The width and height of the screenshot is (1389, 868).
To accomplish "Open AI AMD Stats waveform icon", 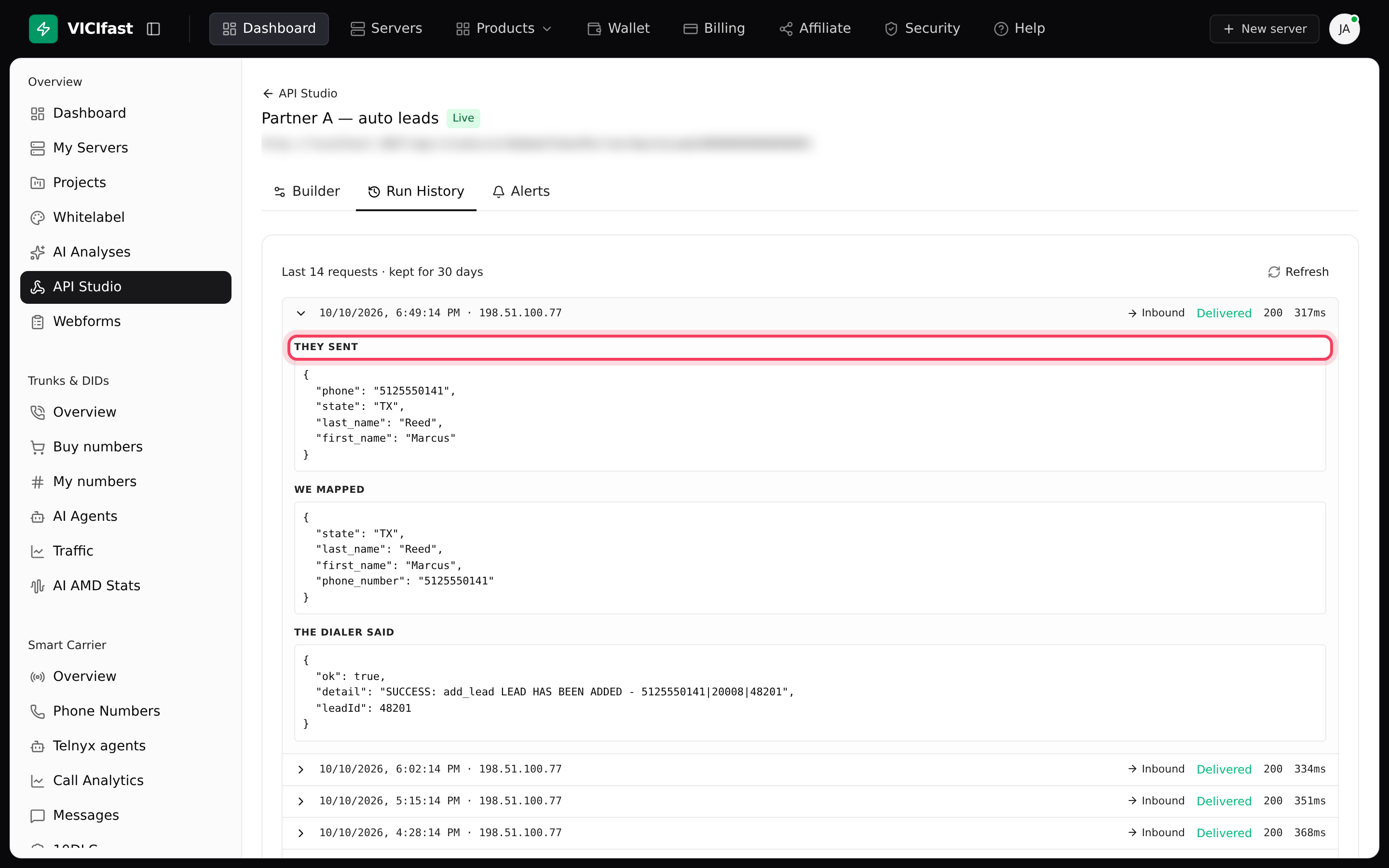I will [x=37, y=585].
